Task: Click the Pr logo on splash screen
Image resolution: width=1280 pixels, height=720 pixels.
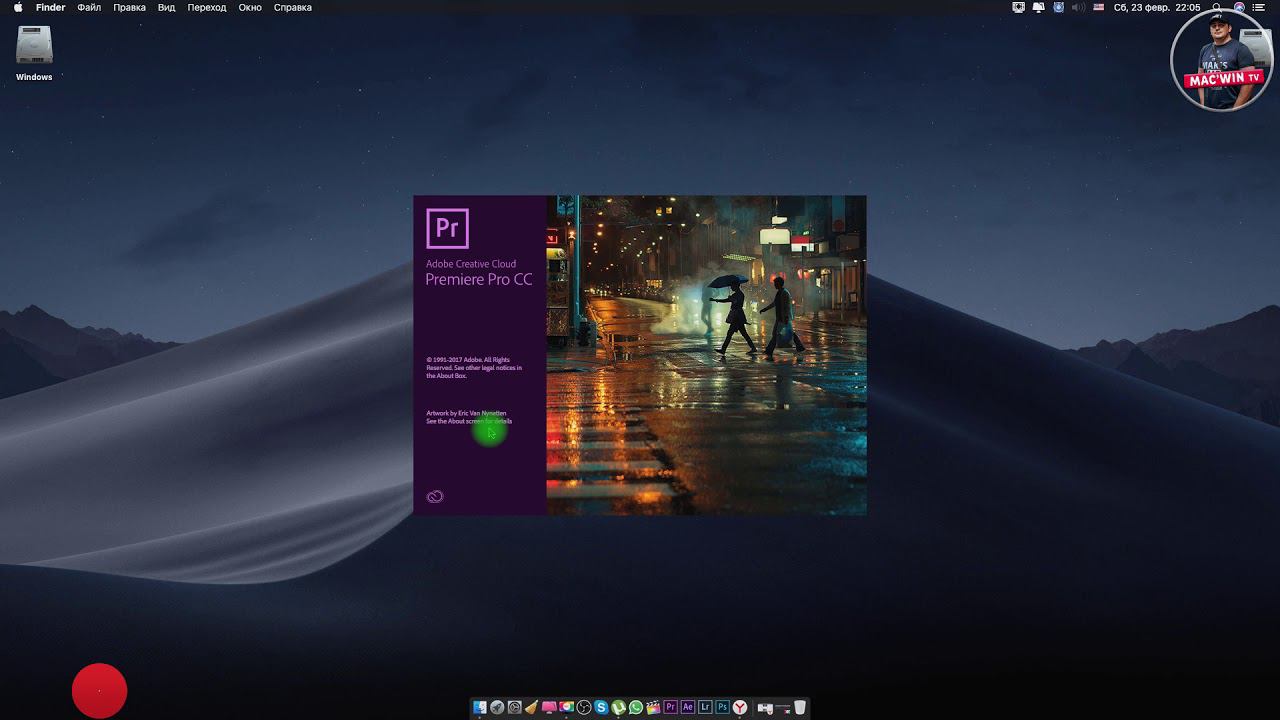Action: click(447, 228)
